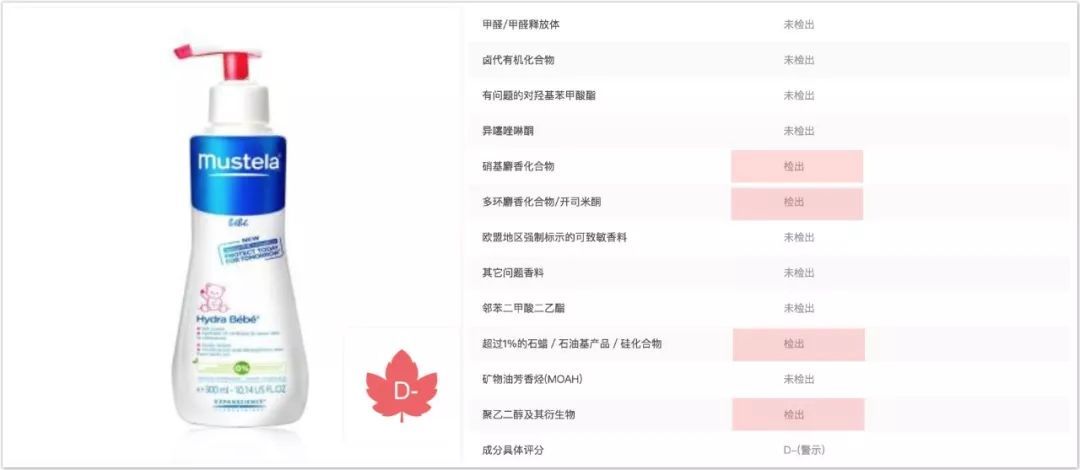Image resolution: width=1080 pixels, height=470 pixels.
Task: Click 未检出 result for 卤代有机化合物
Action: click(x=798, y=60)
